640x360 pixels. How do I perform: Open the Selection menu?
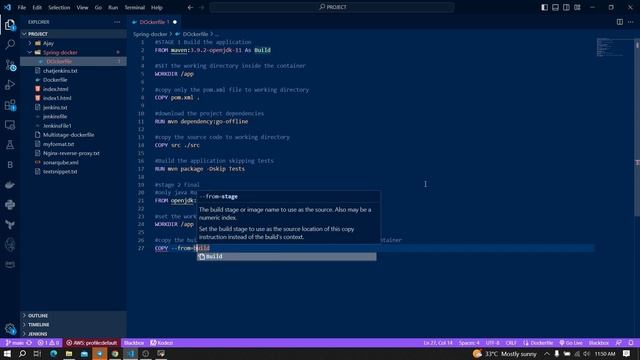point(59,7)
